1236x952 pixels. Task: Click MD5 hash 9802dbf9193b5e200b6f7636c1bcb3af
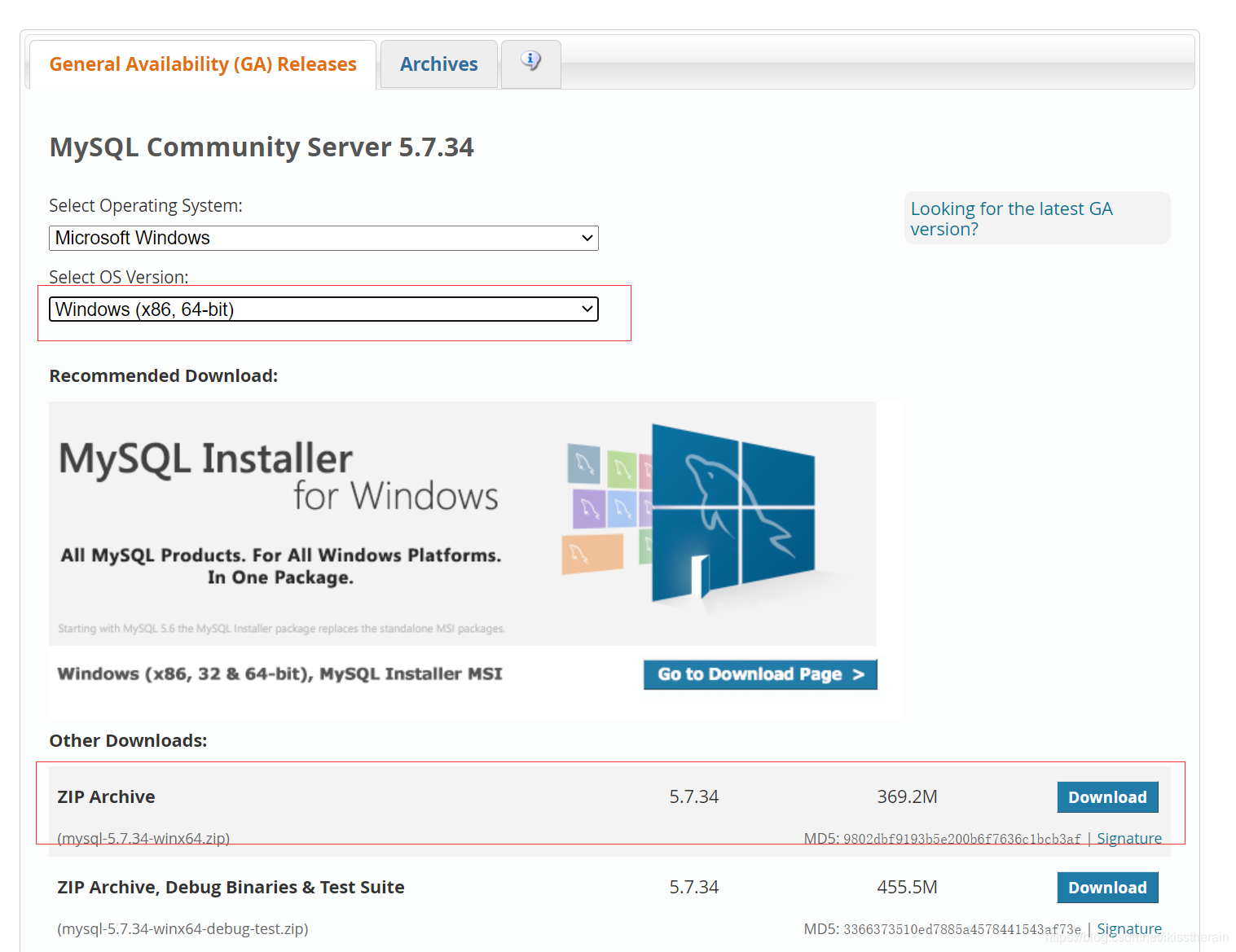pyautogui.click(x=962, y=839)
